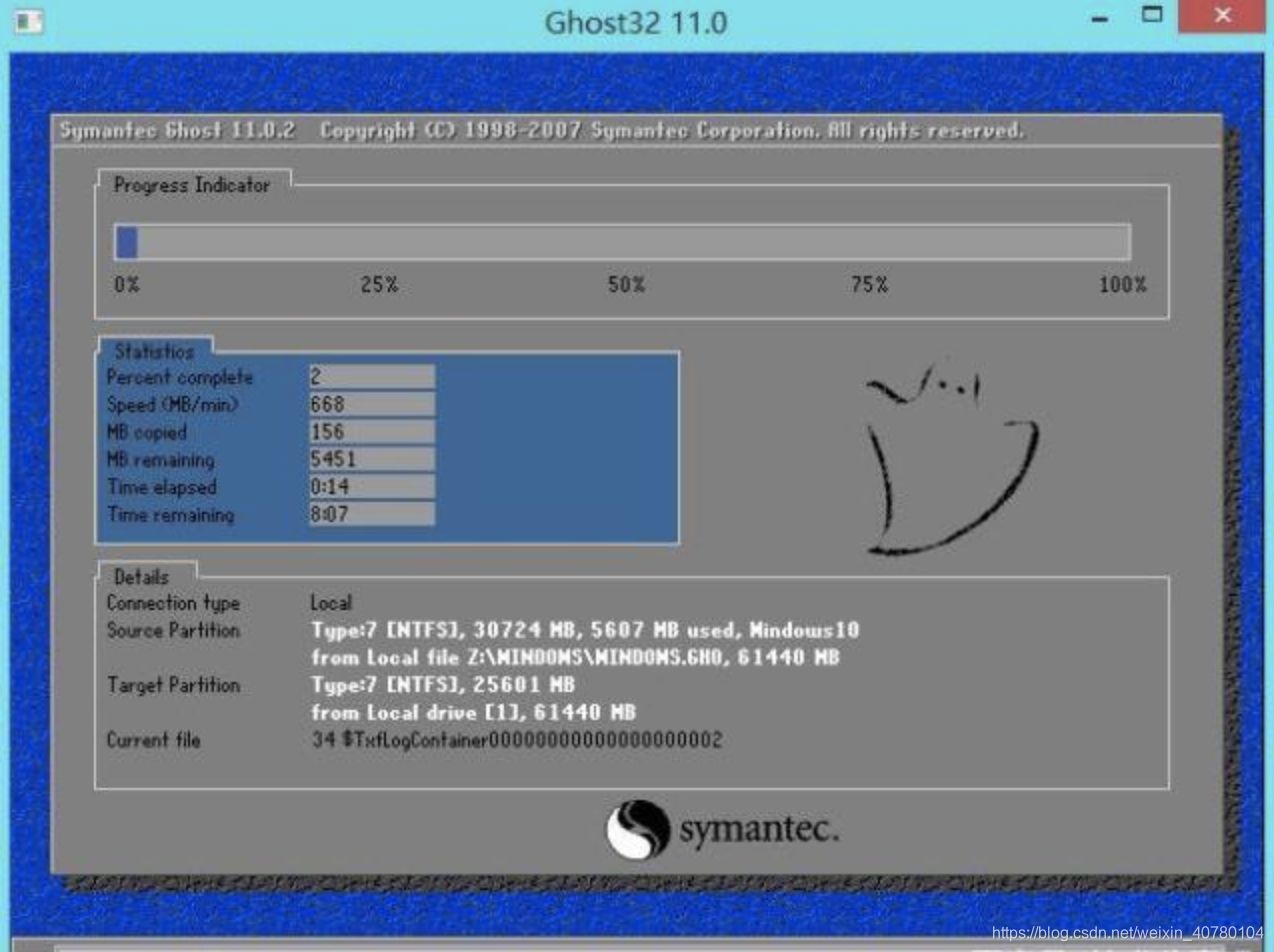Click the WINDOWS.GHO file path line

tap(575, 658)
